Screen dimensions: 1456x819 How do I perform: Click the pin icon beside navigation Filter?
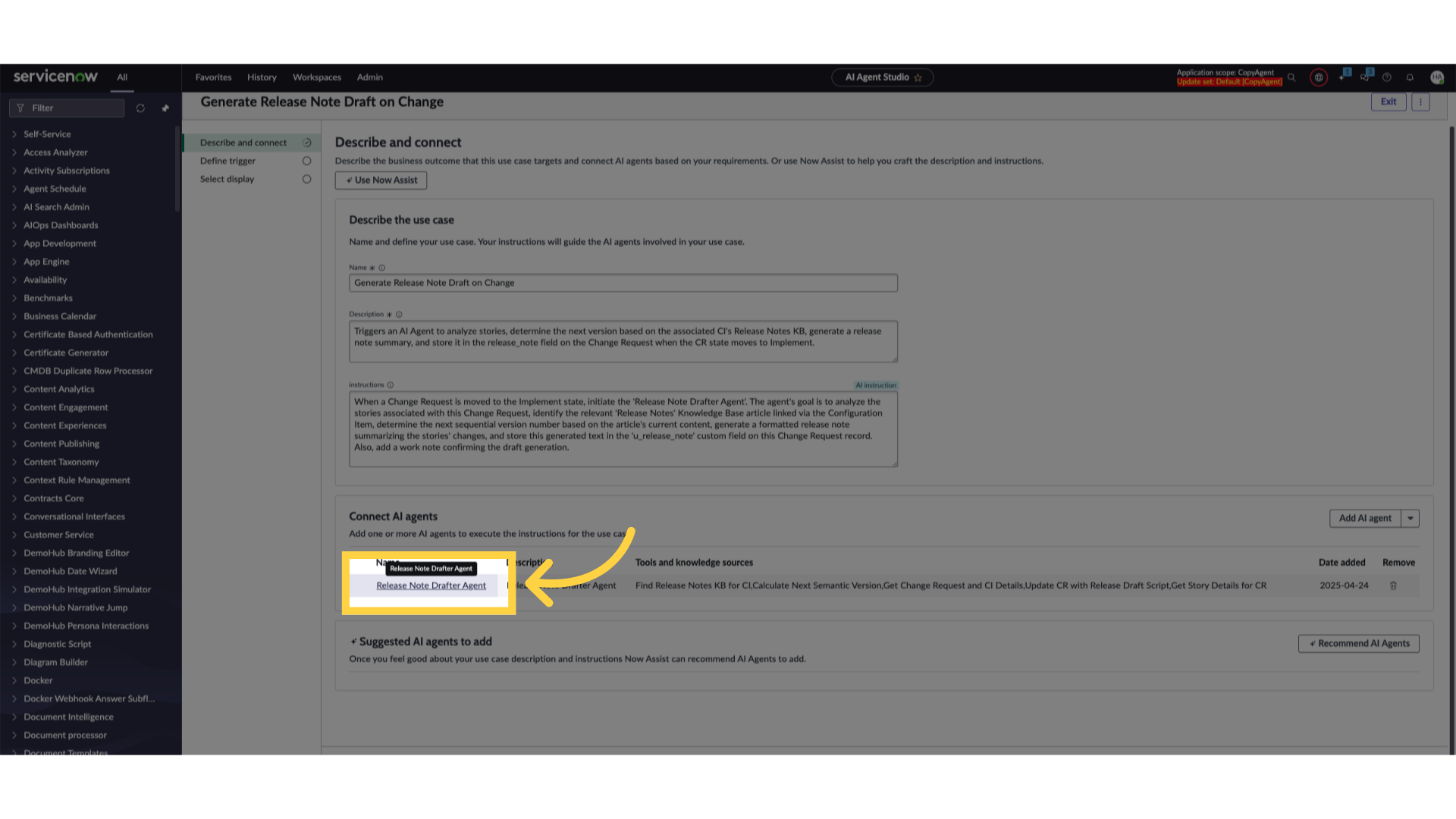coord(165,108)
